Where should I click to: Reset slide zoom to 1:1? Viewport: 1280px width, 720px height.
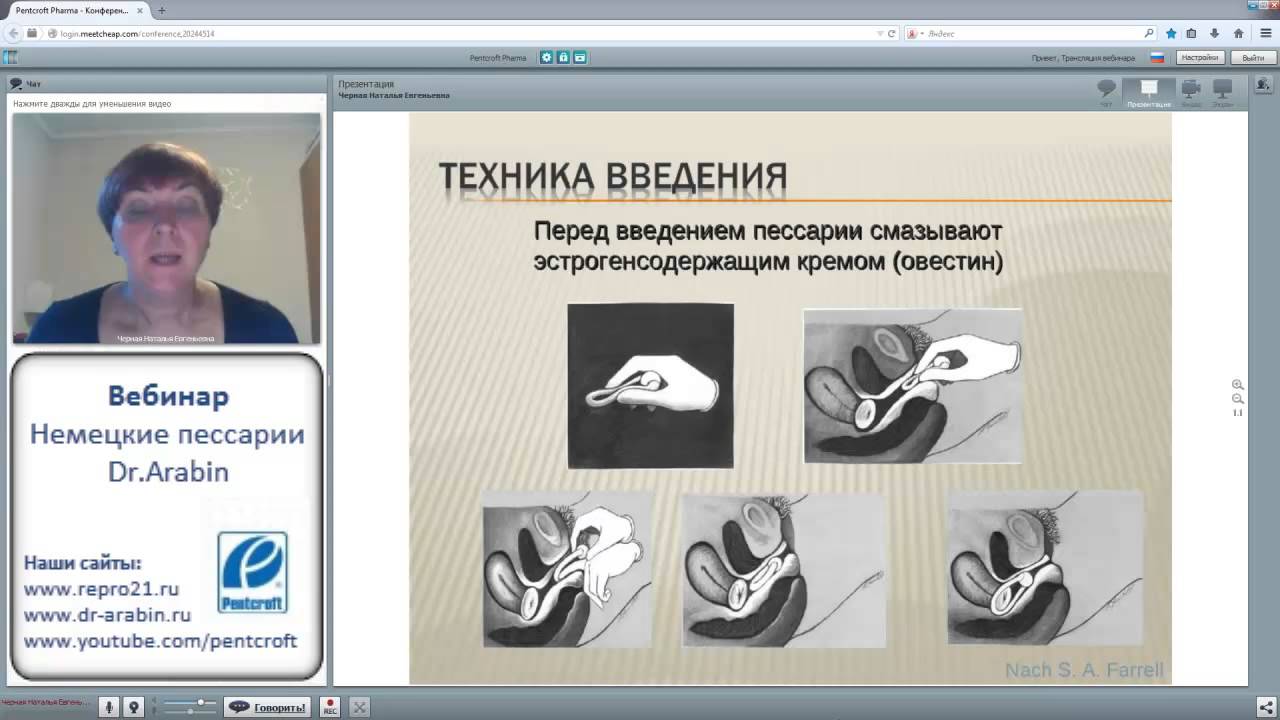(1237, 412)
